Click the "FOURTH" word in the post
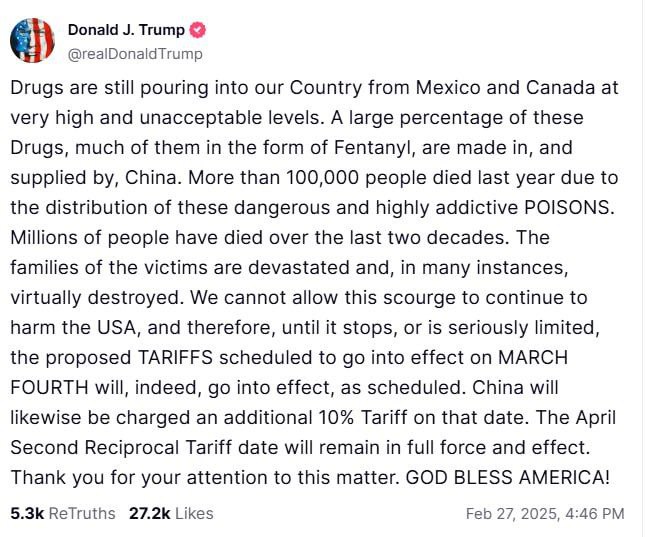The height and width of the screenshot is (537, 648). point(48,388)
